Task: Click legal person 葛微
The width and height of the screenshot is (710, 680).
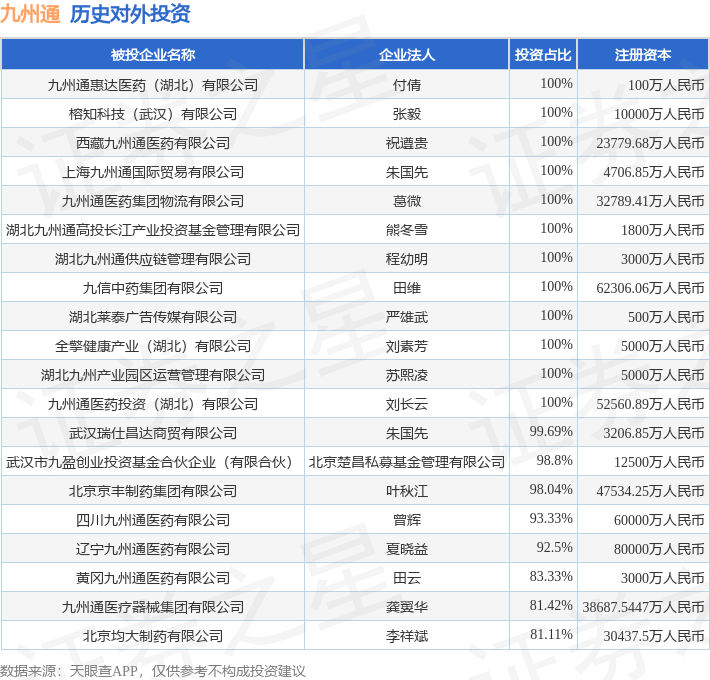Action: tap(407, 201)
